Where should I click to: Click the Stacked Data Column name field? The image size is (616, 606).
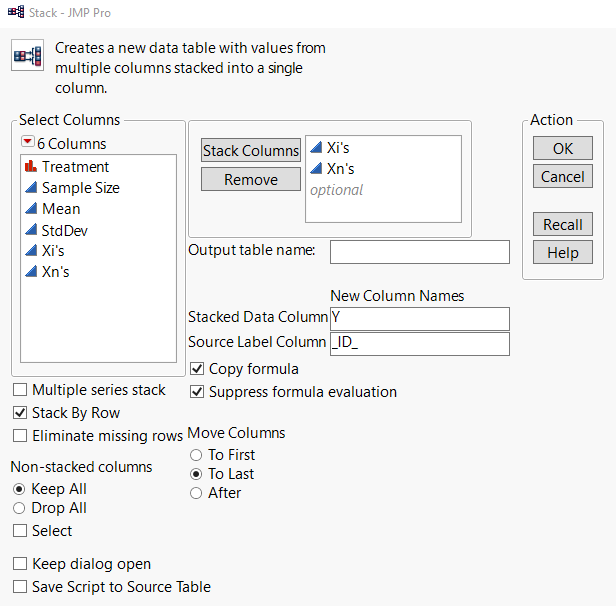(419, 318)
